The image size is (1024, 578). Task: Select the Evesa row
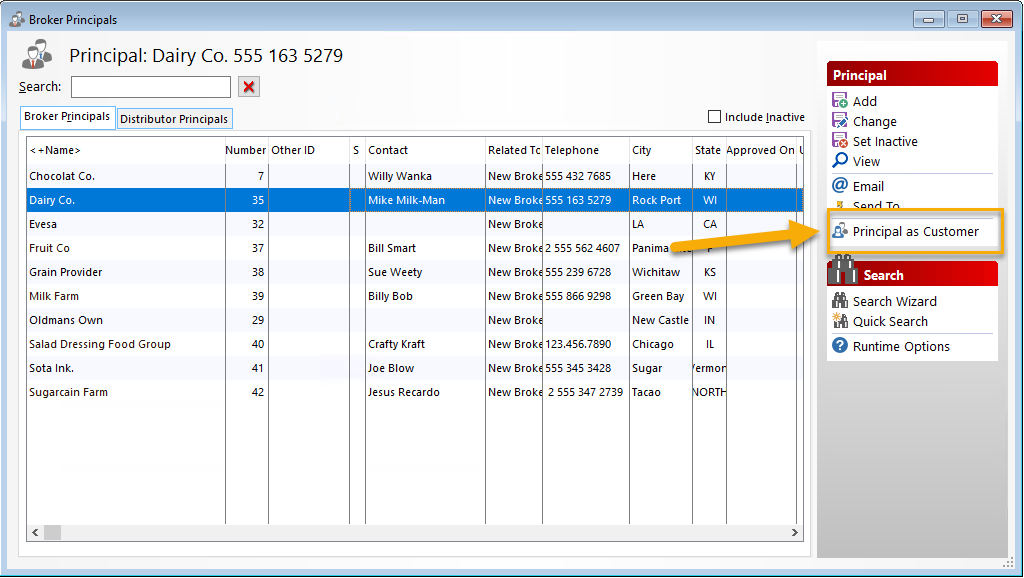click(415, 225)
